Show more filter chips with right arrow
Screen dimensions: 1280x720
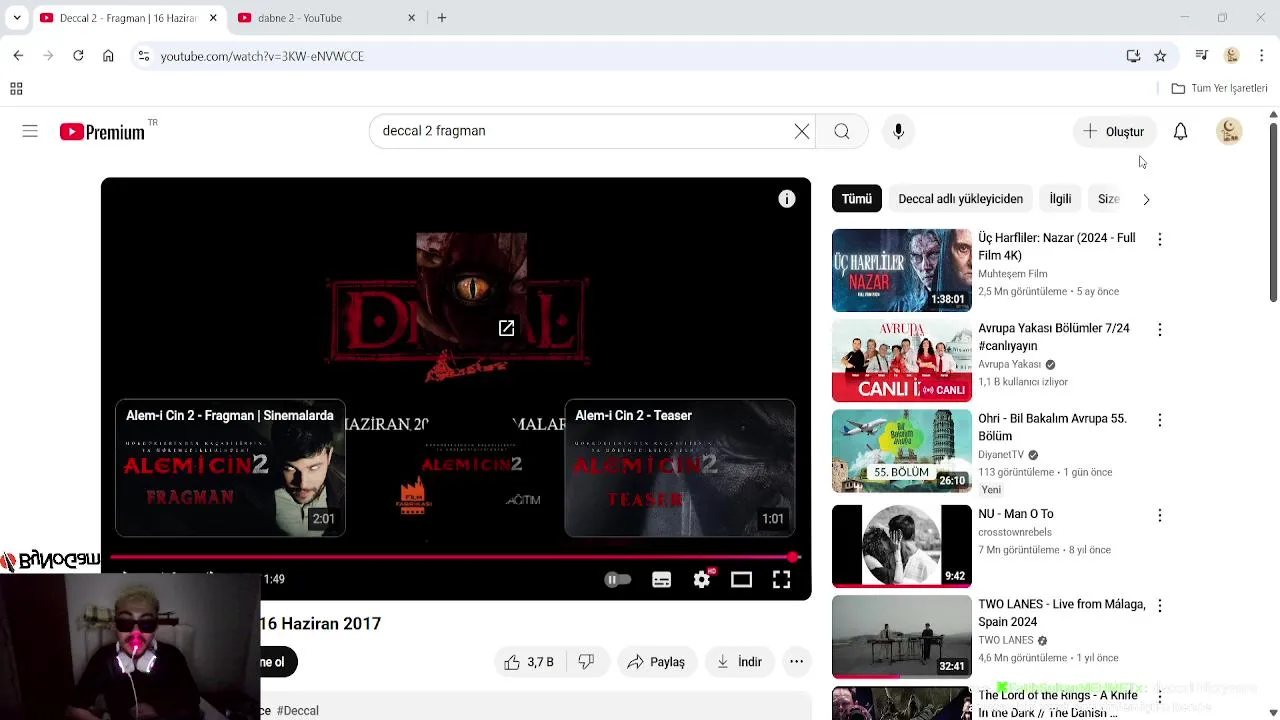(x=1146, y=199)
